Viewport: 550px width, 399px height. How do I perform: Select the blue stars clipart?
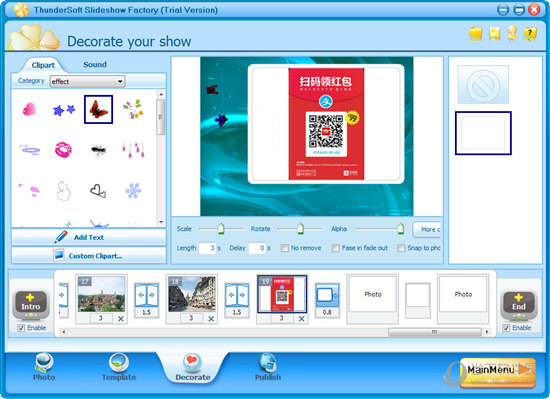(64, 110)
